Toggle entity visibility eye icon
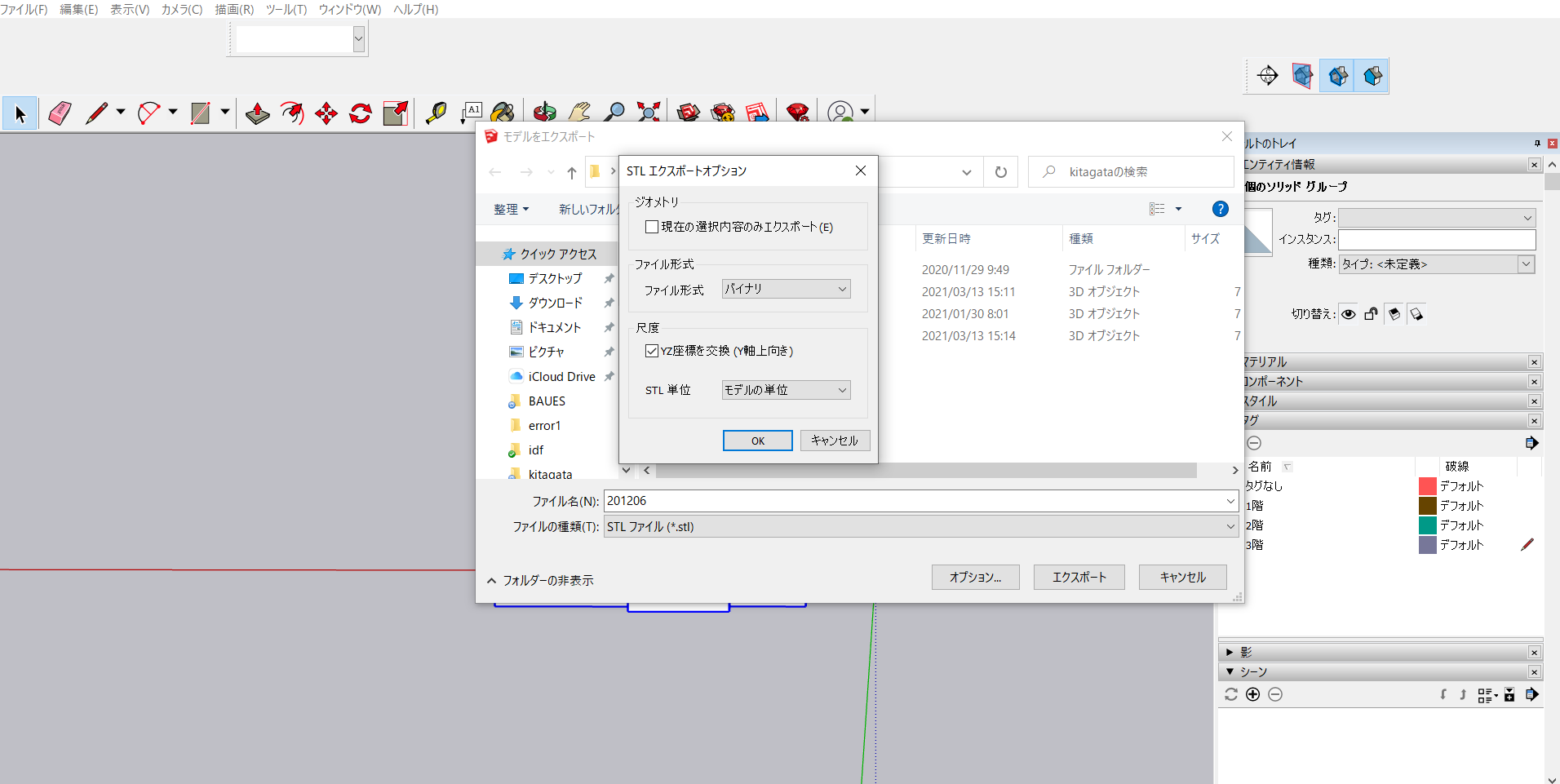The image size is (1560, 784). pos(1349,314)
